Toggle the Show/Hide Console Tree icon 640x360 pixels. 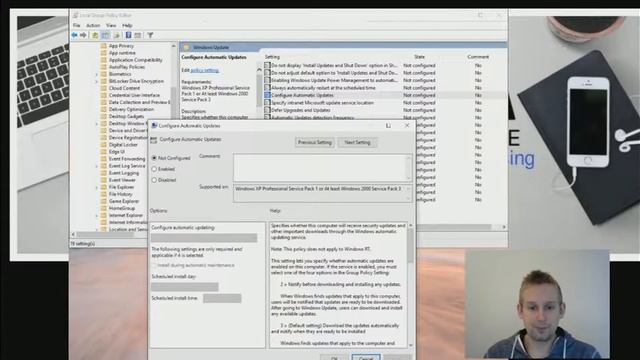[x=105, y=36]
